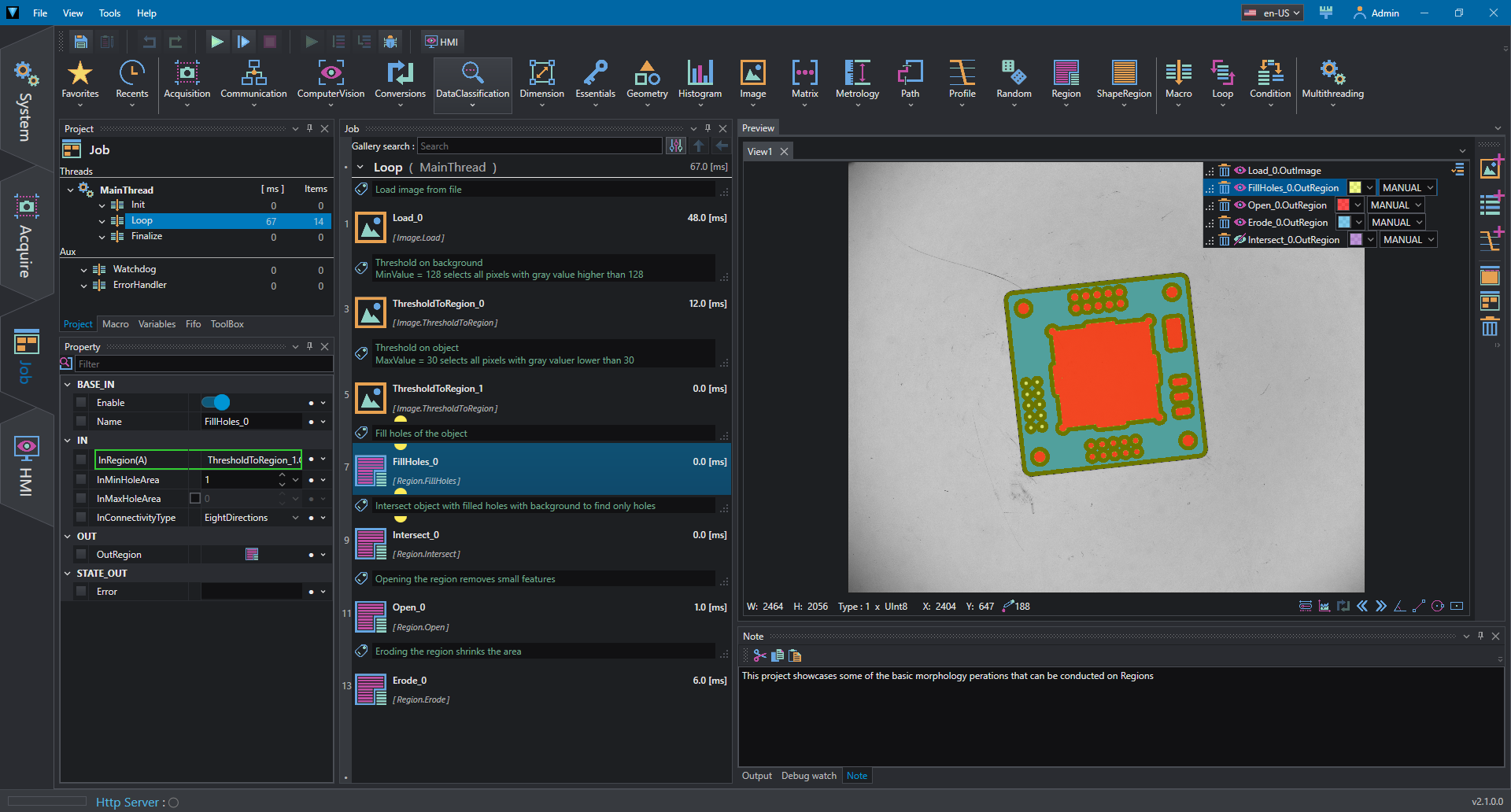Open the Debug watch tab
The width and height of the screenshot is (1511, 812).
[808, 776]
